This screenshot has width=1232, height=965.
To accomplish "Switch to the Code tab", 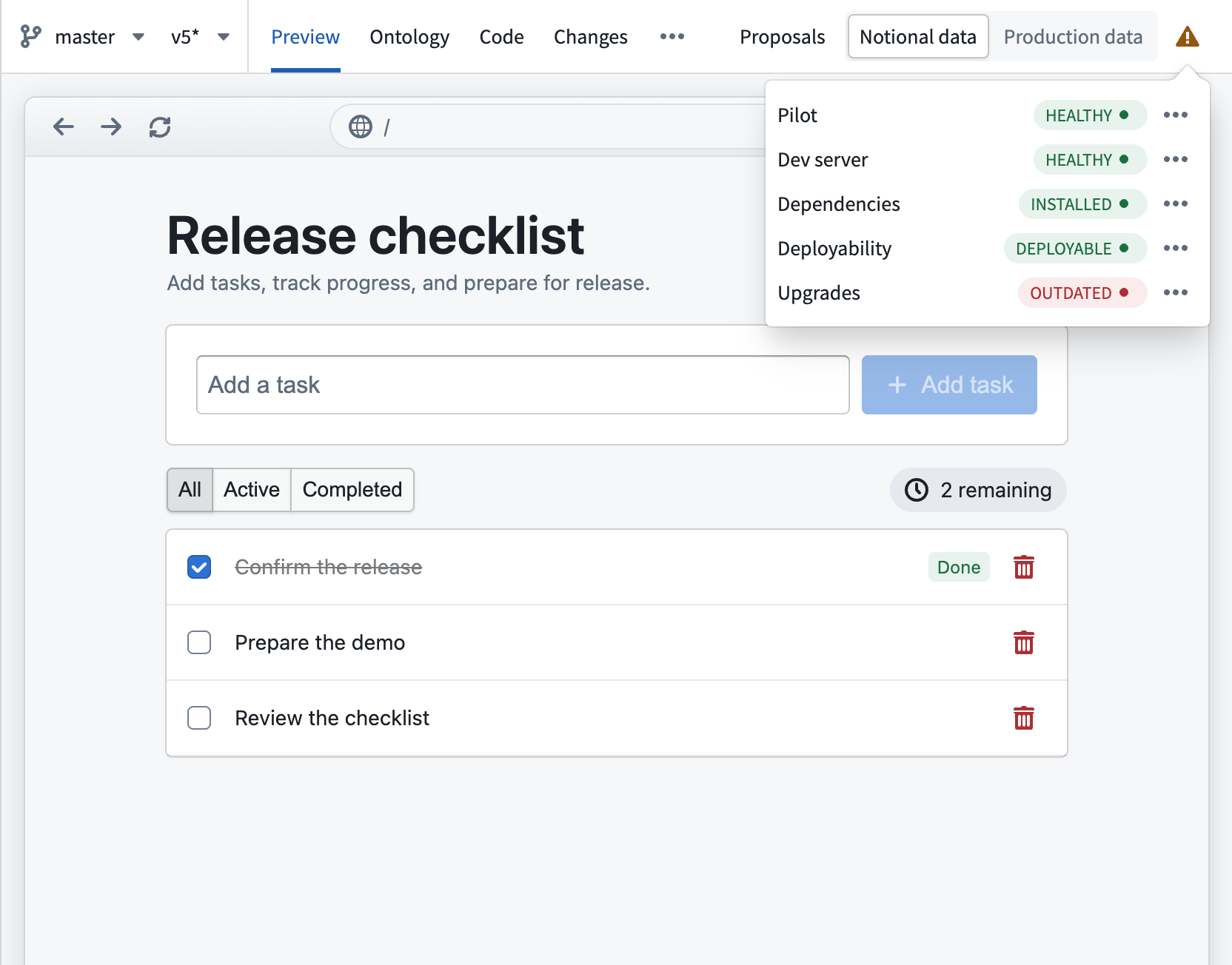I will [501, 36].
